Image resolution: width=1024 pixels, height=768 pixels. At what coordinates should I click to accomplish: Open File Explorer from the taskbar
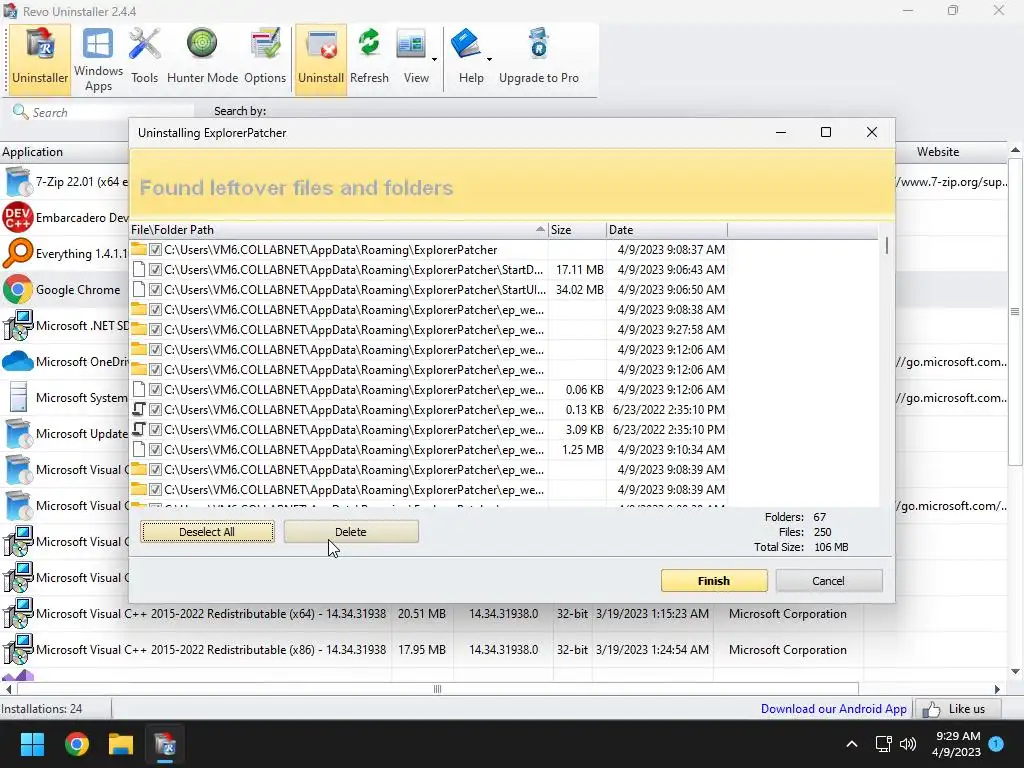pyautogui.click(x=121, y=744)
